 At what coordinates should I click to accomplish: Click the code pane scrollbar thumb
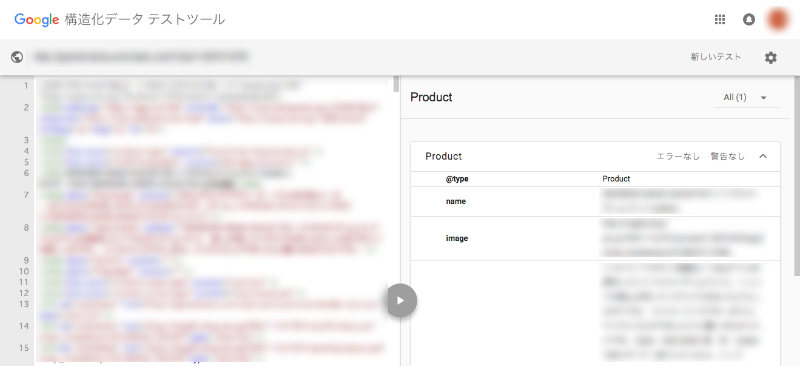(396, 84)
